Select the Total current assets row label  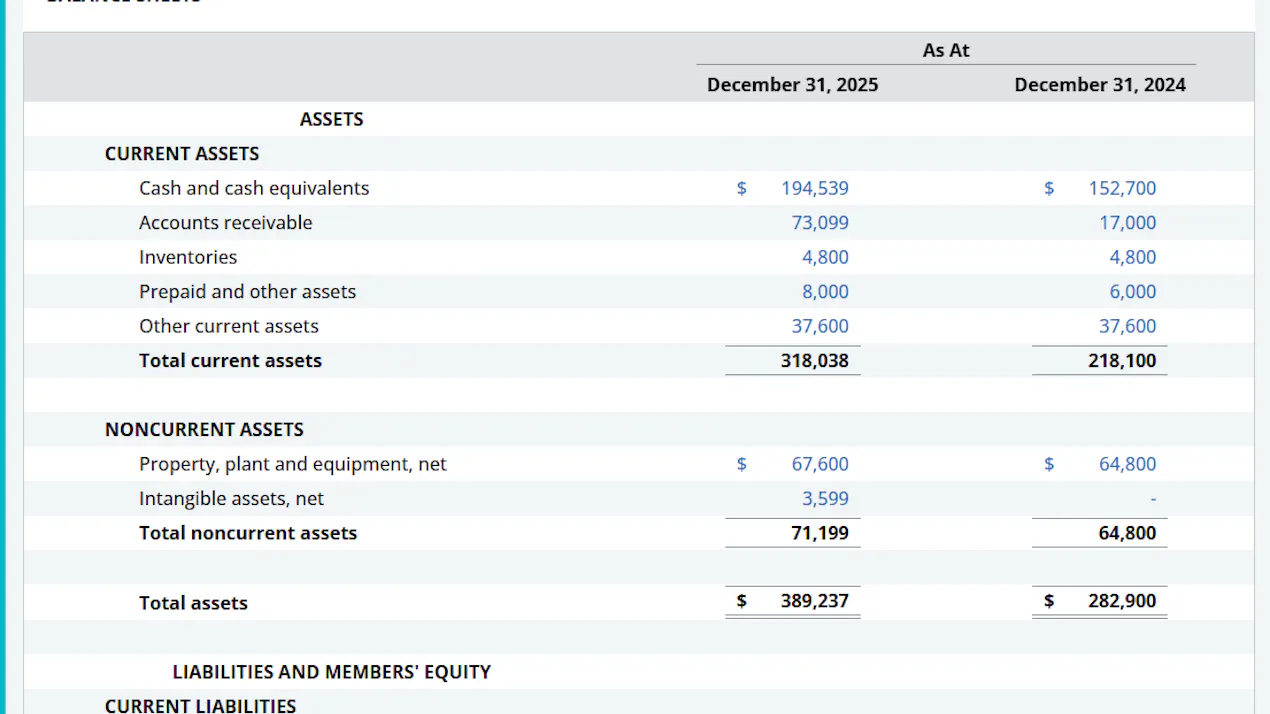[x=230, y=361]
